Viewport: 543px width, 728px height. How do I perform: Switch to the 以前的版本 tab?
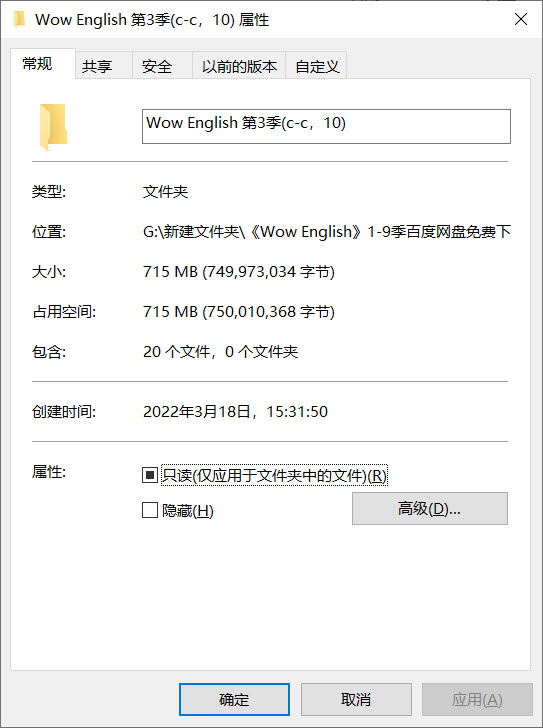tap(239, 66)
